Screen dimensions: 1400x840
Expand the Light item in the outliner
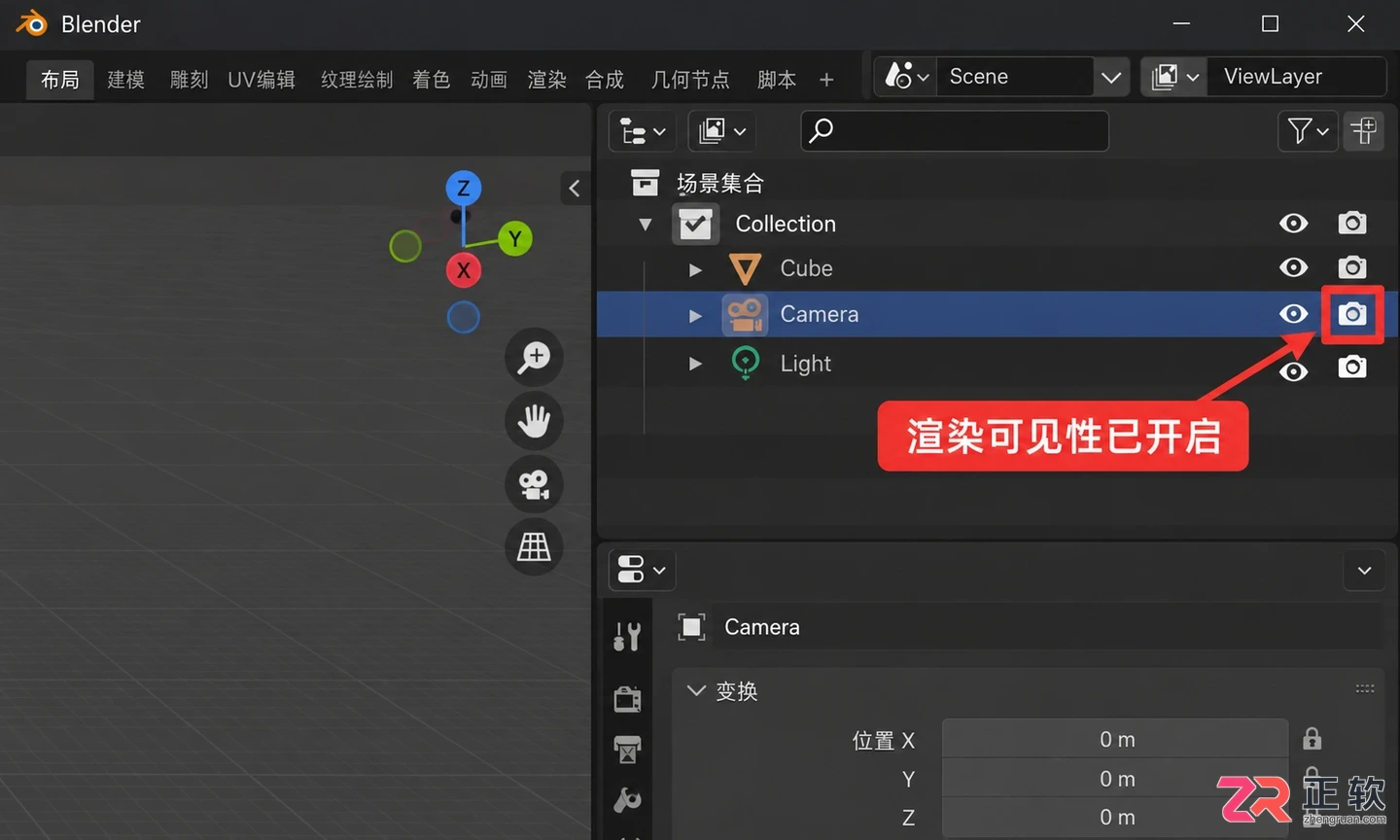pyautogui.click(x=695, y=364)
